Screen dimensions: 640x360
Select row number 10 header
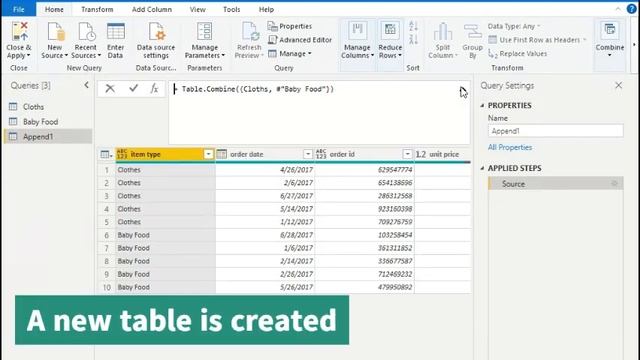pyautogui.click(x=107, y=287)
